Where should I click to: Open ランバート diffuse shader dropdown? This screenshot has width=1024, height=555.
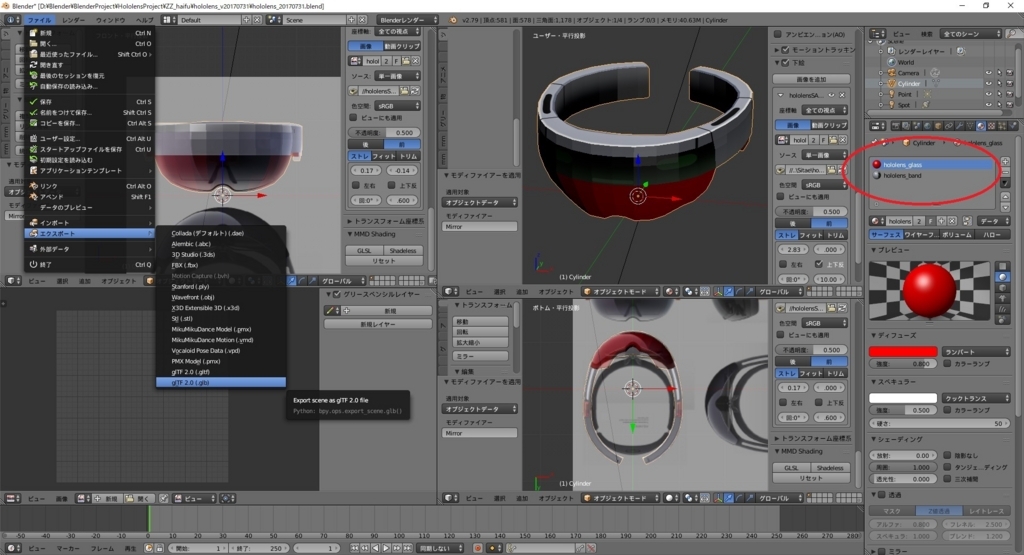pyautogui.click(x=976, y=351)
